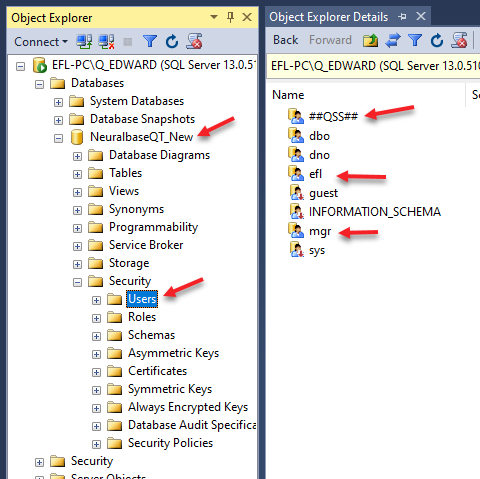Screen dimensions: 480x479
Task: Click the disabled user icon next to guest
Action: click(297, 192)
